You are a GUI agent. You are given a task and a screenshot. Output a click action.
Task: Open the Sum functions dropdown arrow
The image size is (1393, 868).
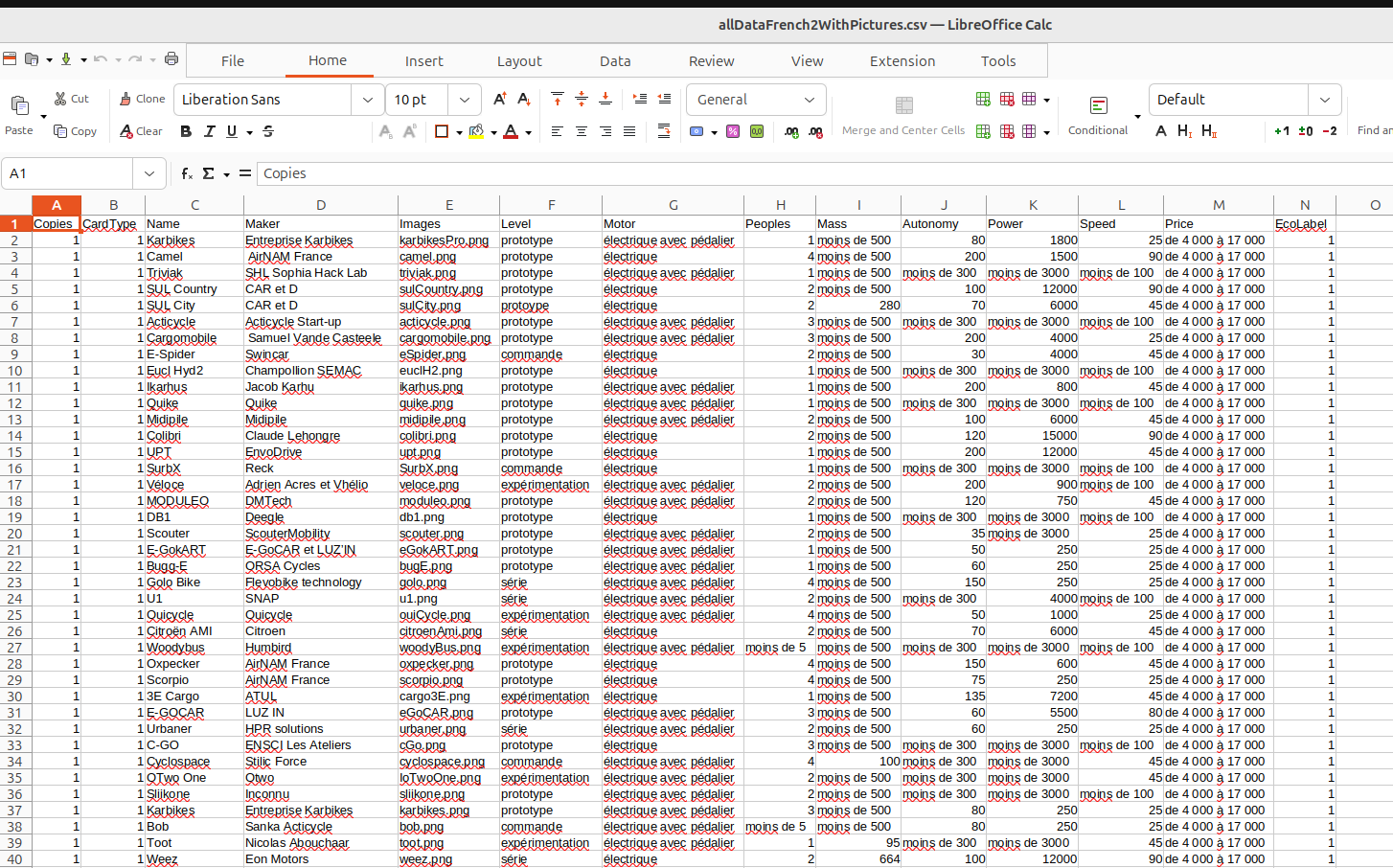(226, 174)
